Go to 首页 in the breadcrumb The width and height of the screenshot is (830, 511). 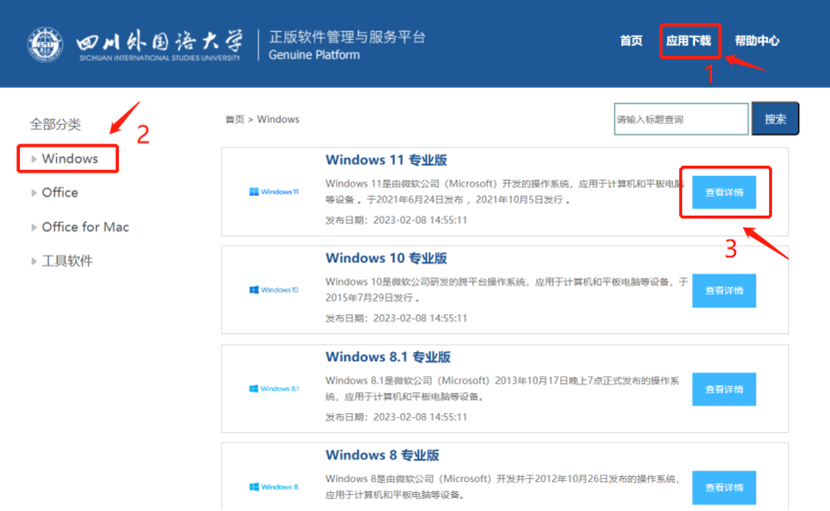click(234, 119)
